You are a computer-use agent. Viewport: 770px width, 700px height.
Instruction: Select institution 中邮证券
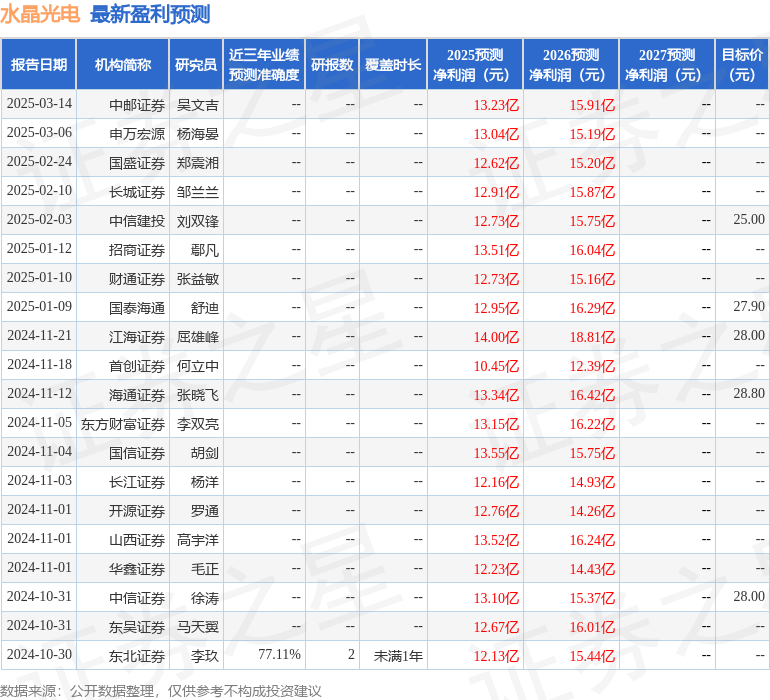coord(137,105)
